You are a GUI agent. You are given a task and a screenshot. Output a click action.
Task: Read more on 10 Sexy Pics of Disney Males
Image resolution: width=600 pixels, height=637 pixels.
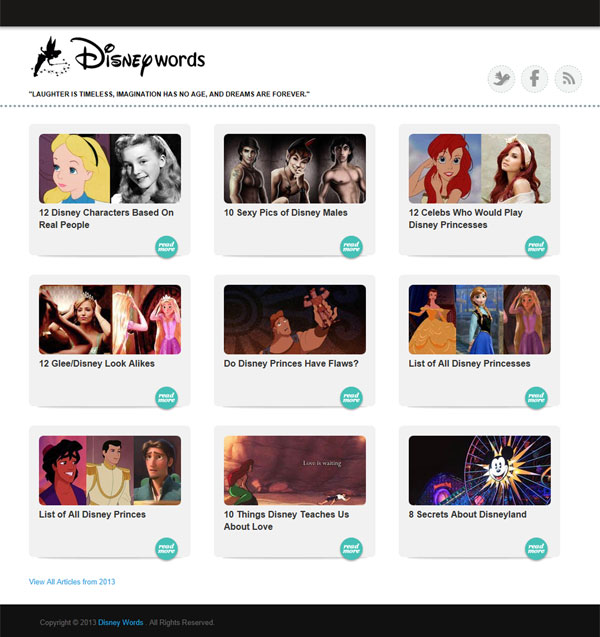(x=351, y=247)
